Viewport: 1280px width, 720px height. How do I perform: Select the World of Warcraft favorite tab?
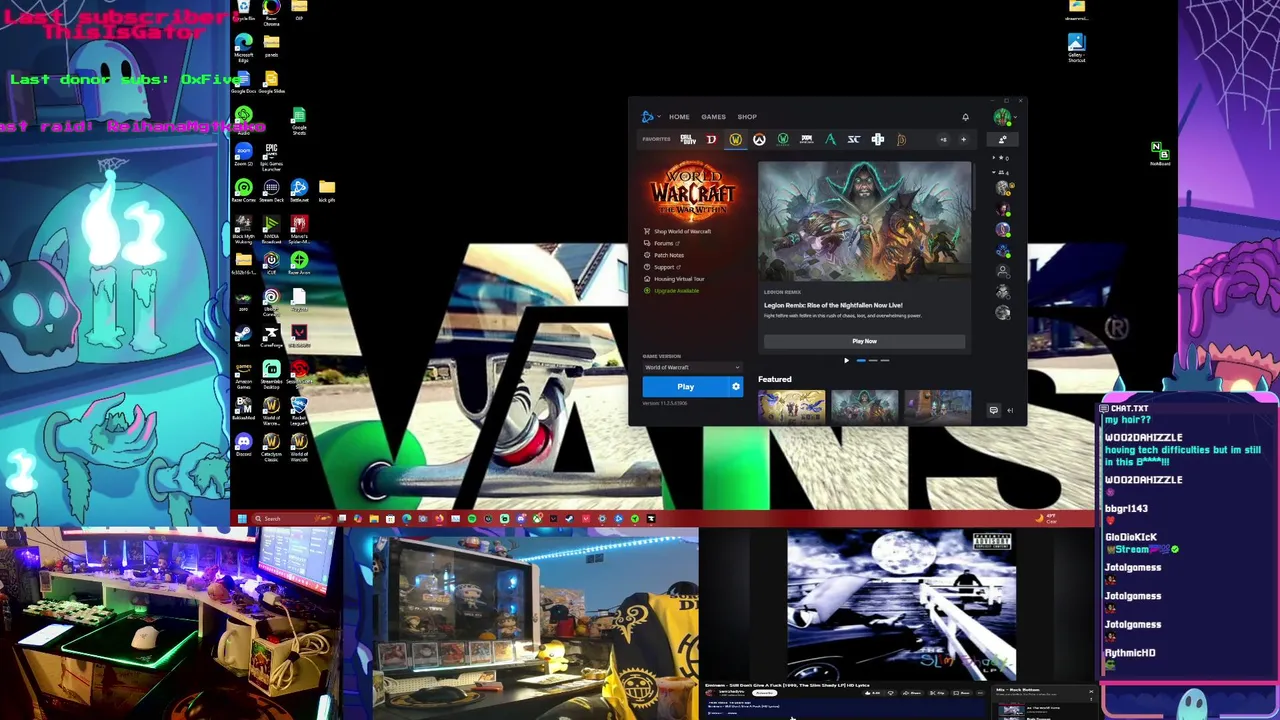pyautogui.click(x=736, y=139)
